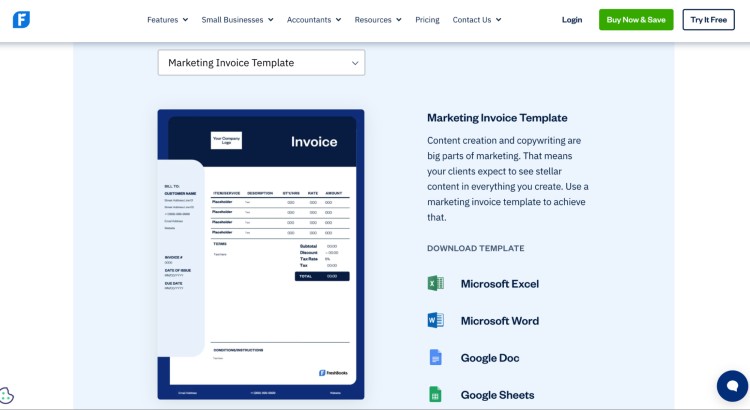This screenshot has width=750, height=410.
Task: Expand the Resources menu chevron
Action: coord(399,20)
